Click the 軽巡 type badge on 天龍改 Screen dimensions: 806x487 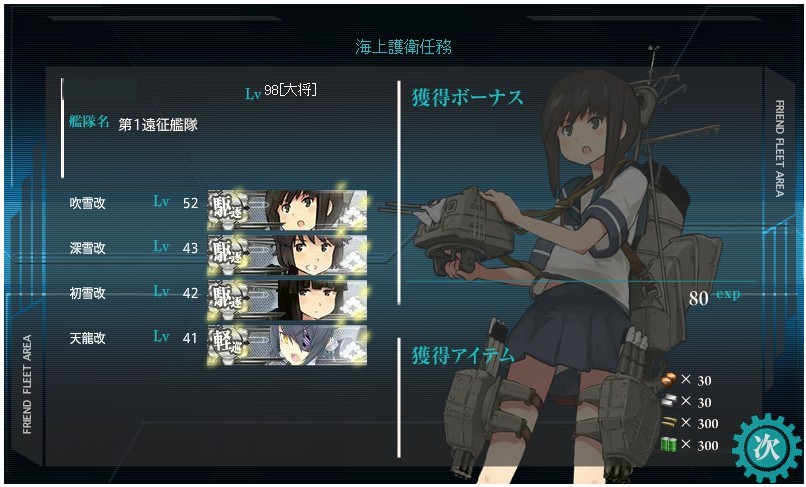[228, 343]
